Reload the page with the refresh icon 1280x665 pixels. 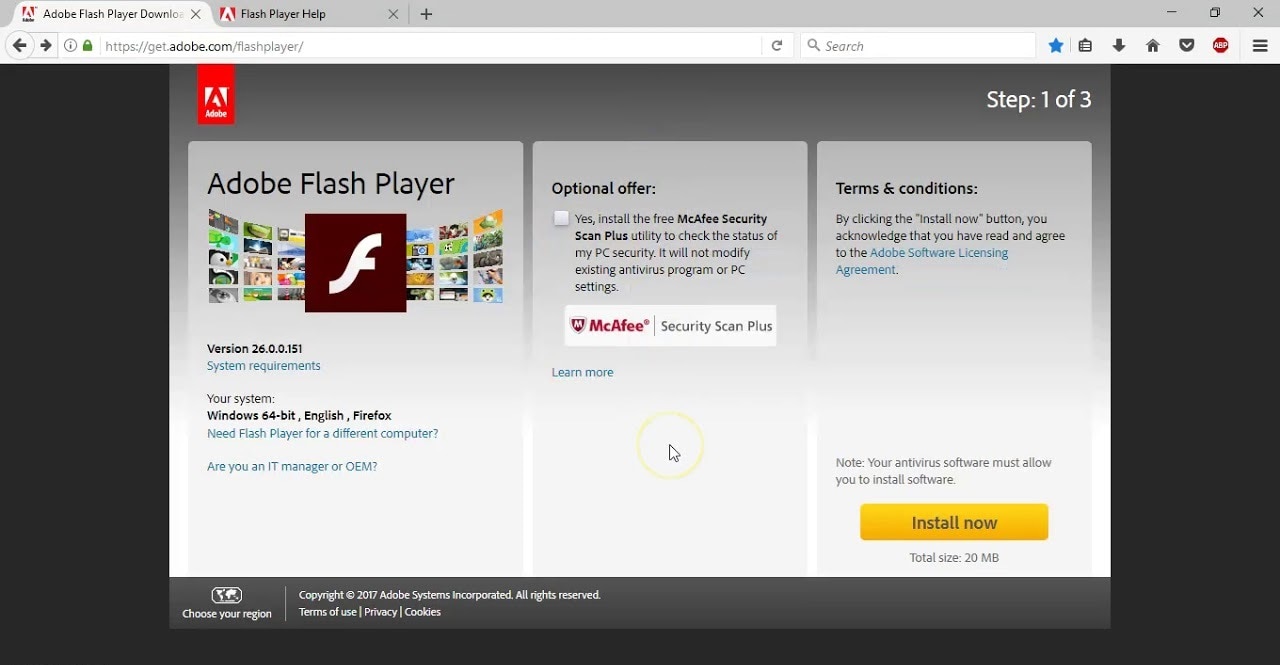776,46
